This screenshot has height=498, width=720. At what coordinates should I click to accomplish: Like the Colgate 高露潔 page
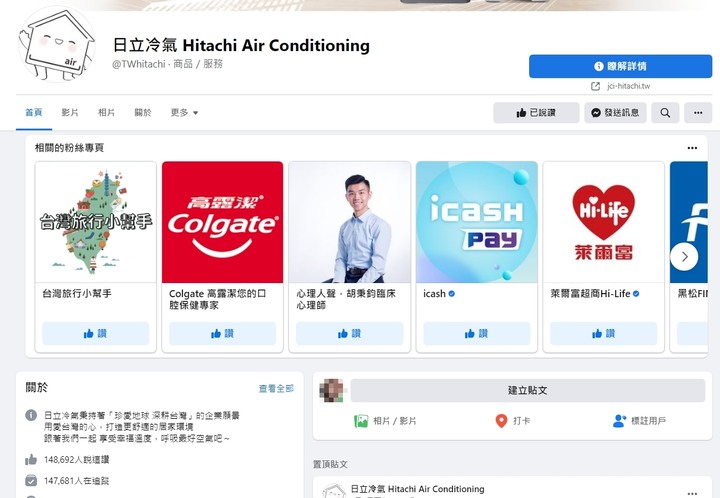pos(223,333)
